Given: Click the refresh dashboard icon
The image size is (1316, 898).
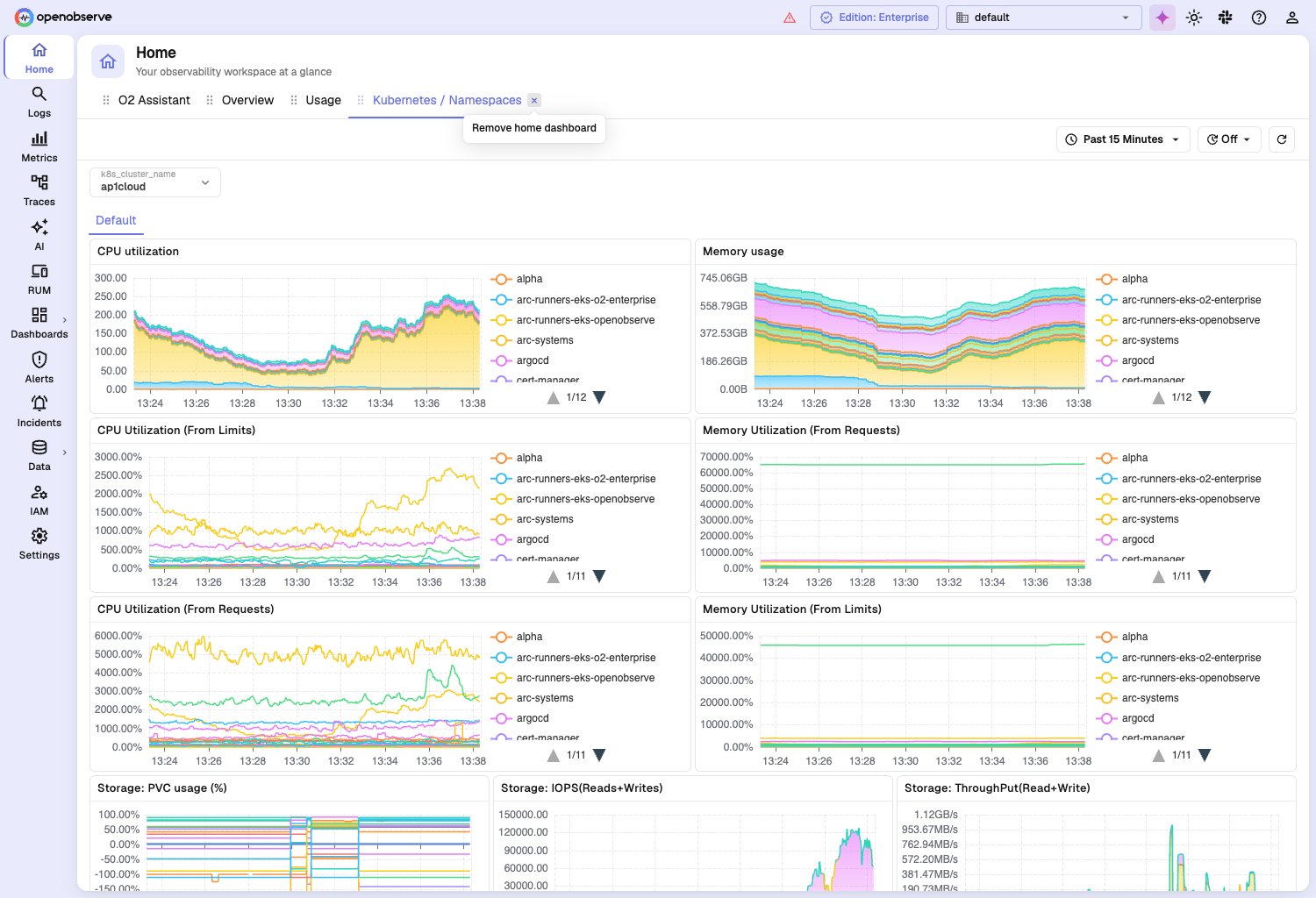Looking at the screenshot, I should point(1282,139).
